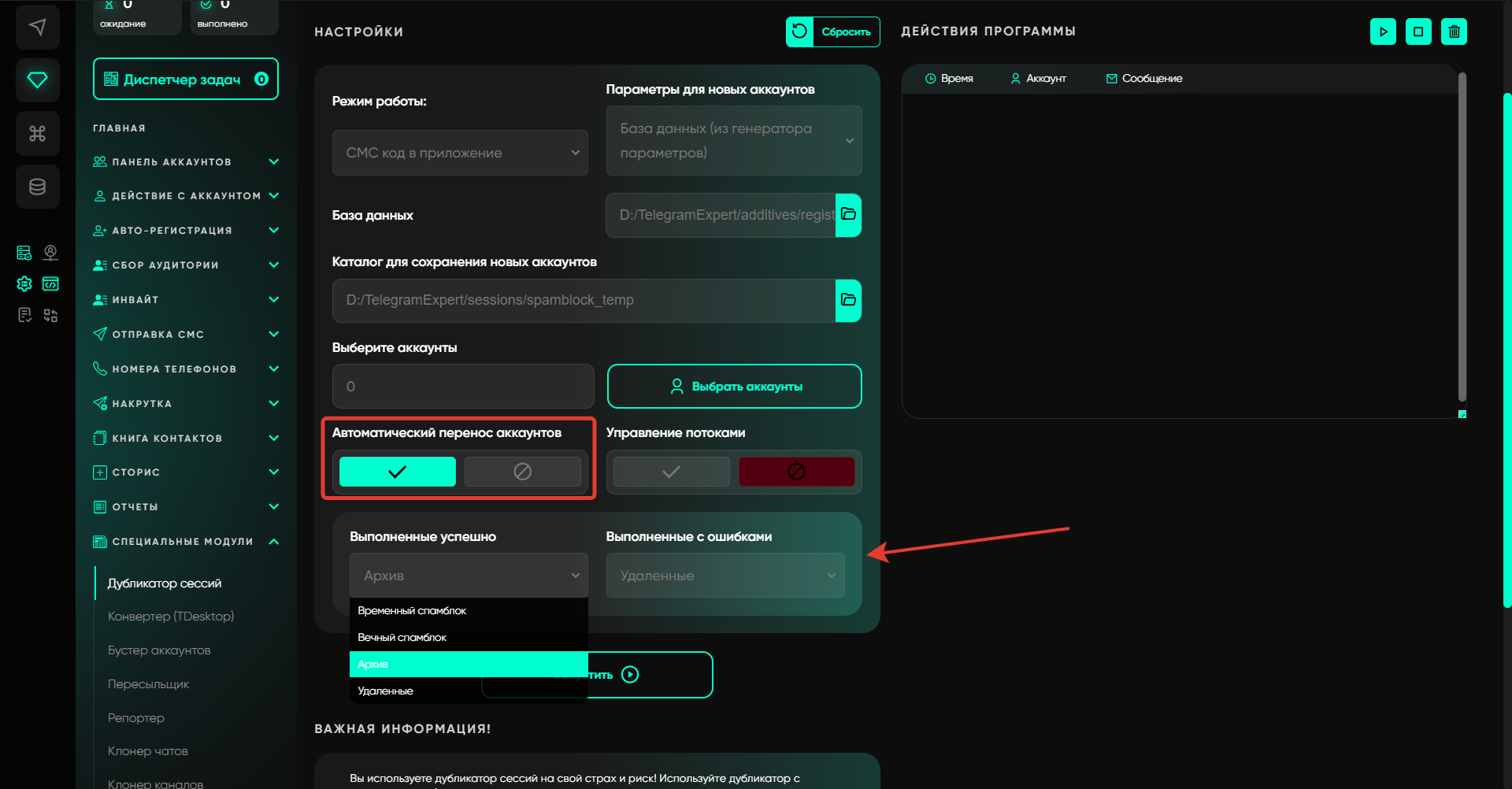This screenshot has height=789, width=1512.
Task: Click the green play button in actions header
Action: coord(1383,31)
